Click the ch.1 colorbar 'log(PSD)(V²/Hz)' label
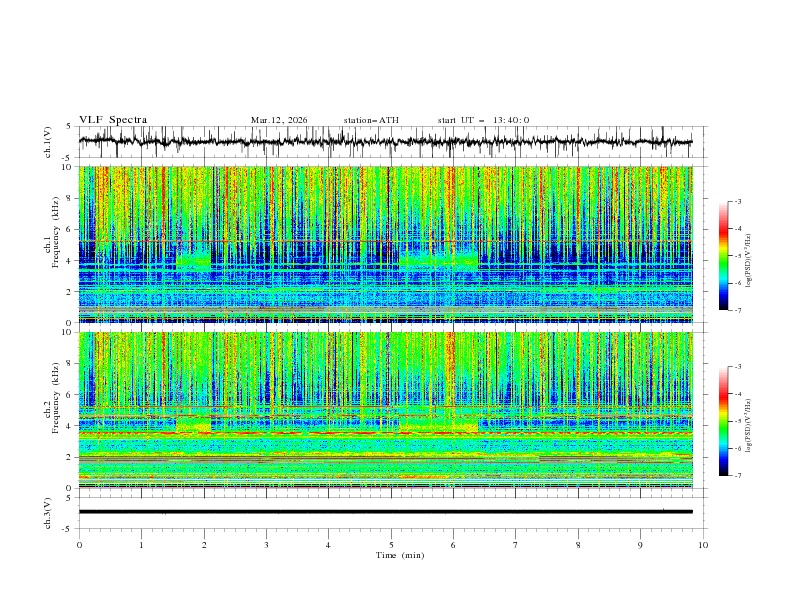792x612 pixels. [x=750, y=261]
